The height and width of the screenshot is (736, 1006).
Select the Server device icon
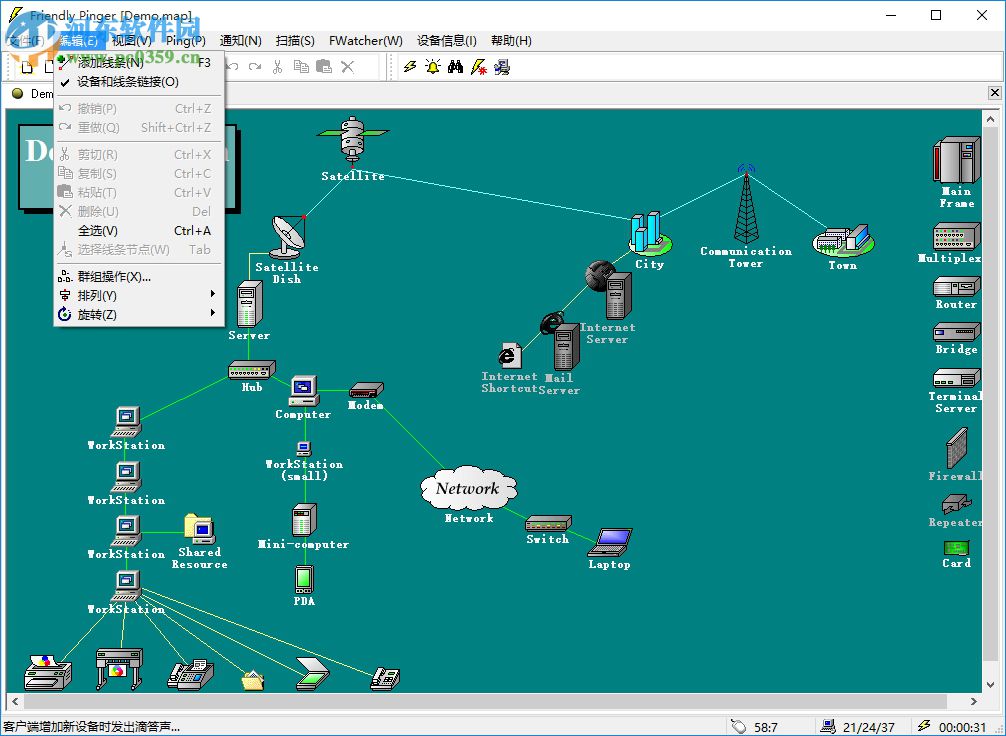tap(249, 304)
